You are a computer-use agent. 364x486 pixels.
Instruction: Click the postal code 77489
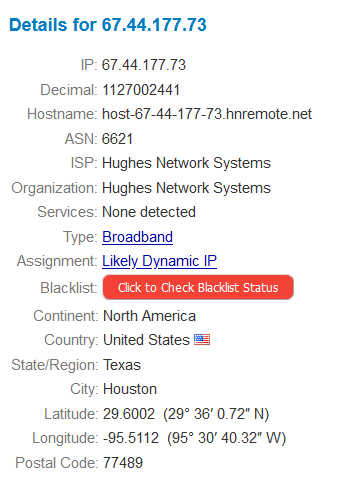123,463
